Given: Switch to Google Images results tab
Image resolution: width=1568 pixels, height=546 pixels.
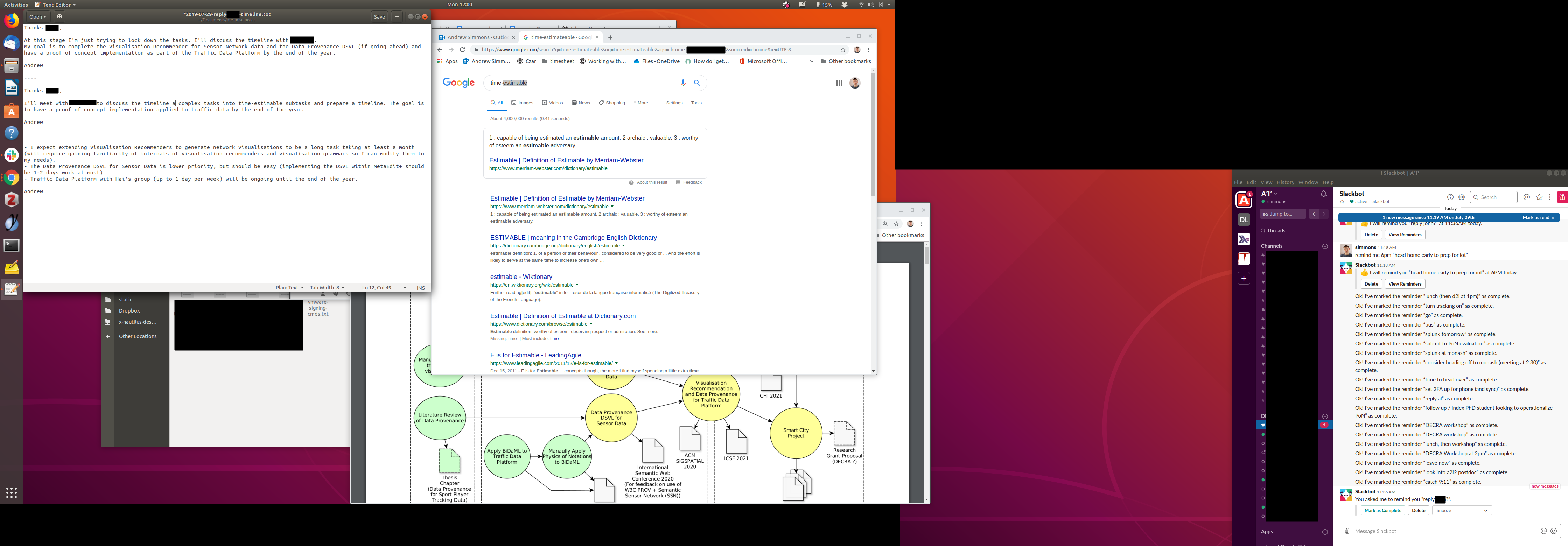Looking at the screenshot, I should pyautogui.click(x=522, y=103).
